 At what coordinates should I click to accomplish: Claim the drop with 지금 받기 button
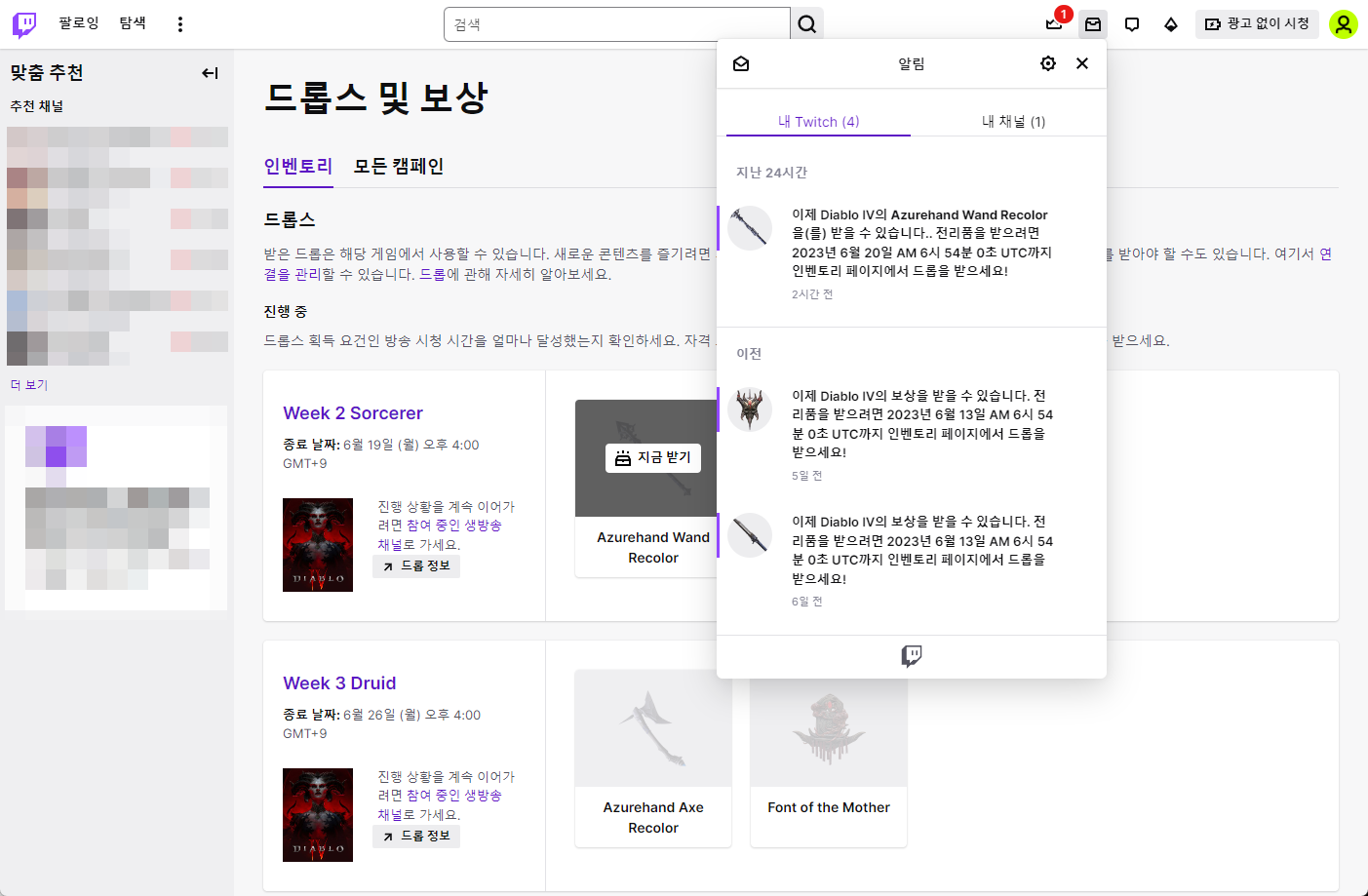click(653, 457)
